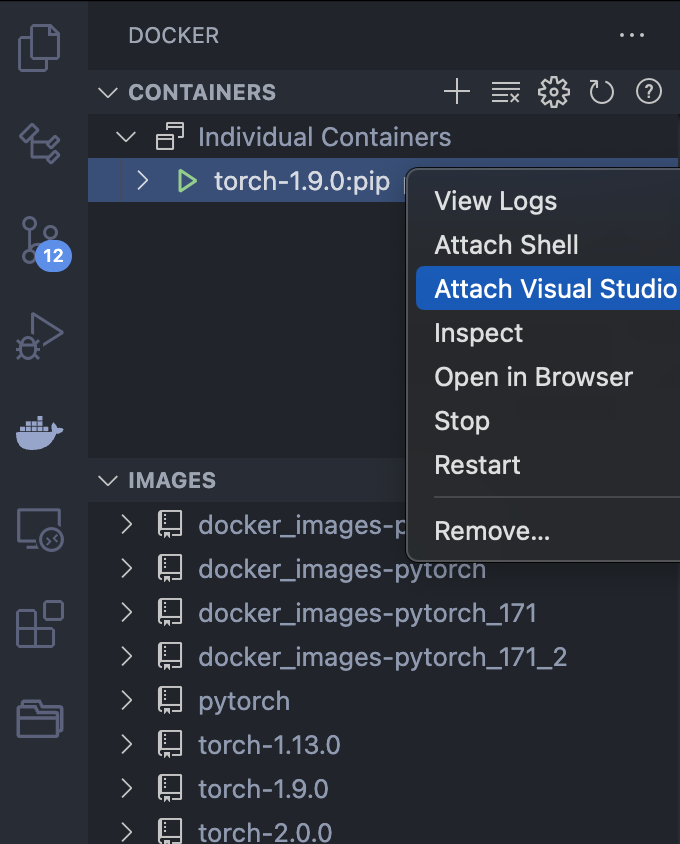
Task: Open the Explorer view in the activity bar
Action: 39,47
